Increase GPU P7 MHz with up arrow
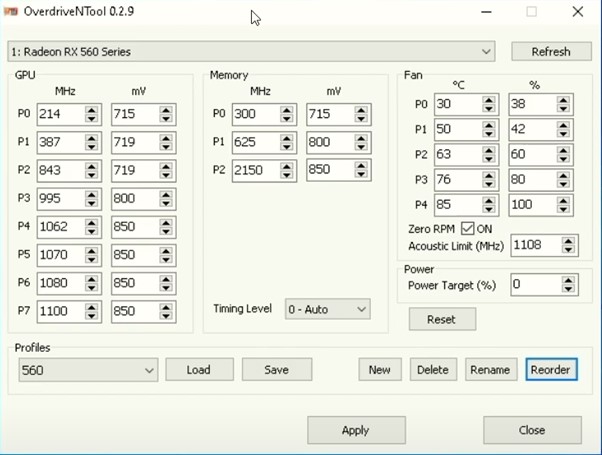Image resolution: width=602 pixels, height=455 pixels. click(x=91, y=307)
